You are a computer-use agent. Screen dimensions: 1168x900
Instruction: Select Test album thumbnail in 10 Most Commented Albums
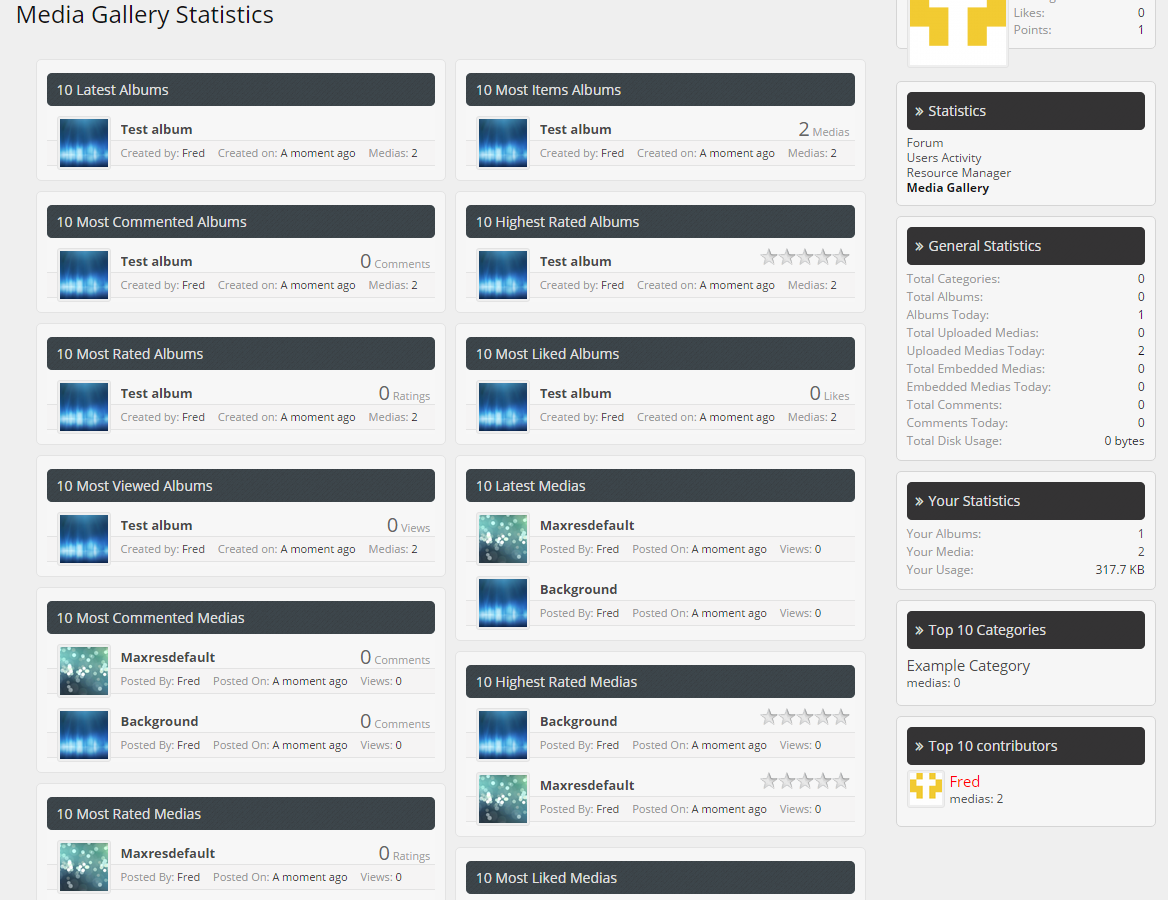tap(84, 275)
